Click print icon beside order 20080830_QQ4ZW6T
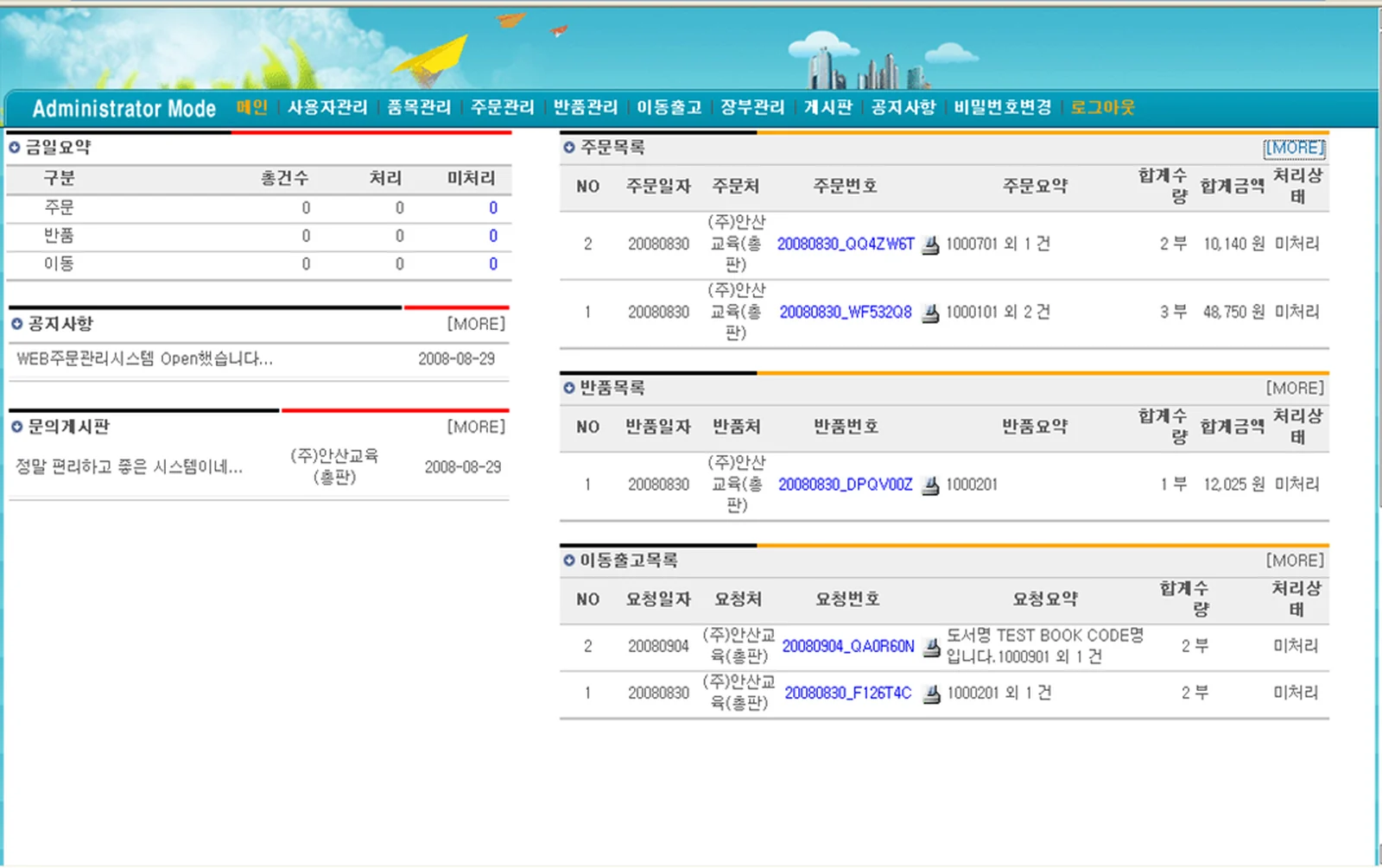This screenshot has width=1382, height=868. 930,245
